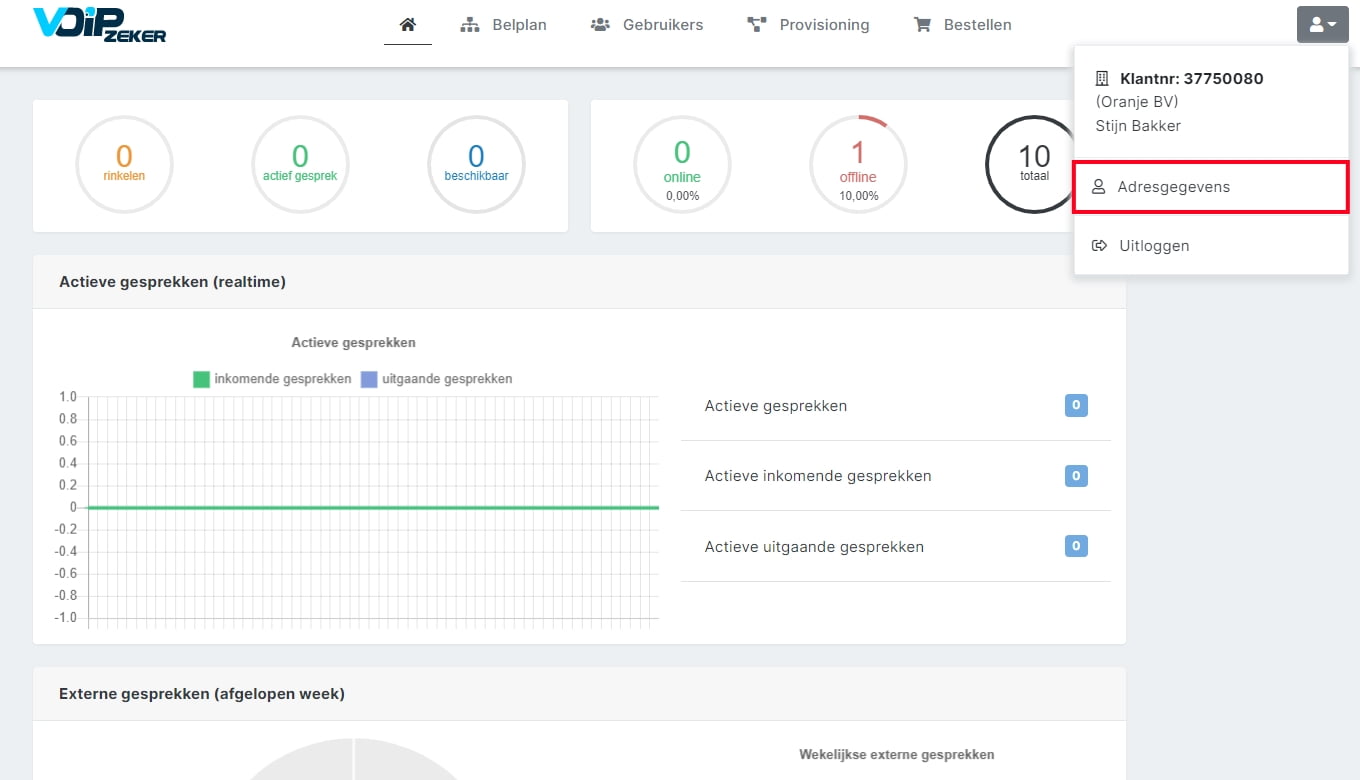Select Uitloggen from the user menu
The image size is (1360, 780).
(x=1211, y=246)
